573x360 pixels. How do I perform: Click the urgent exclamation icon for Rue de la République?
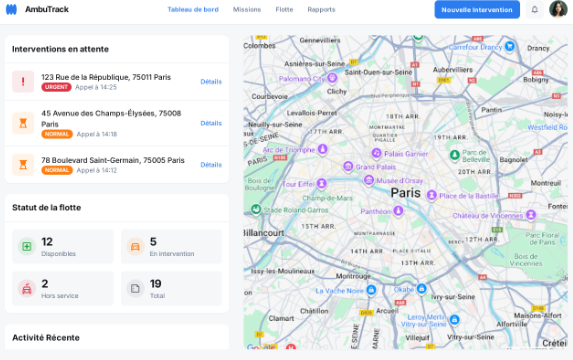click(23, 82)
